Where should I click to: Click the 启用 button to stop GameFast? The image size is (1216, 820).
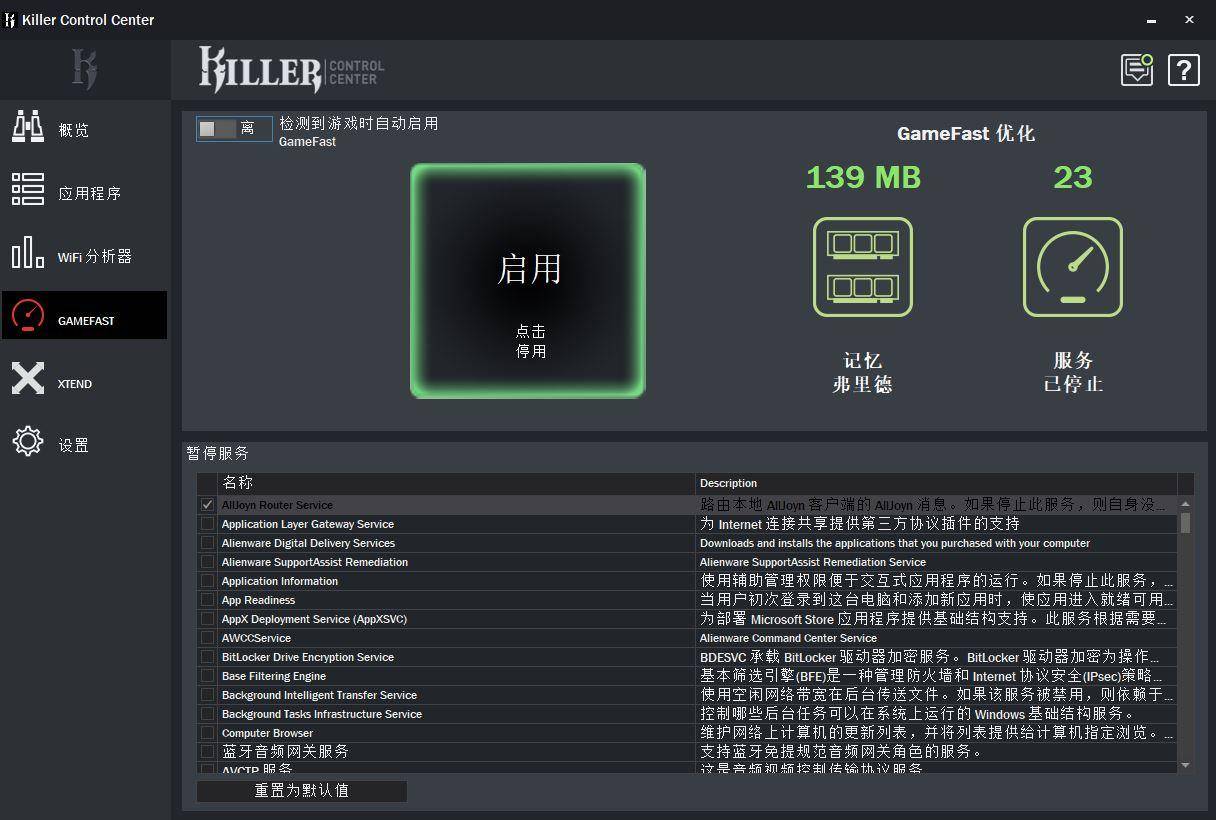click(x=528, y=281)
